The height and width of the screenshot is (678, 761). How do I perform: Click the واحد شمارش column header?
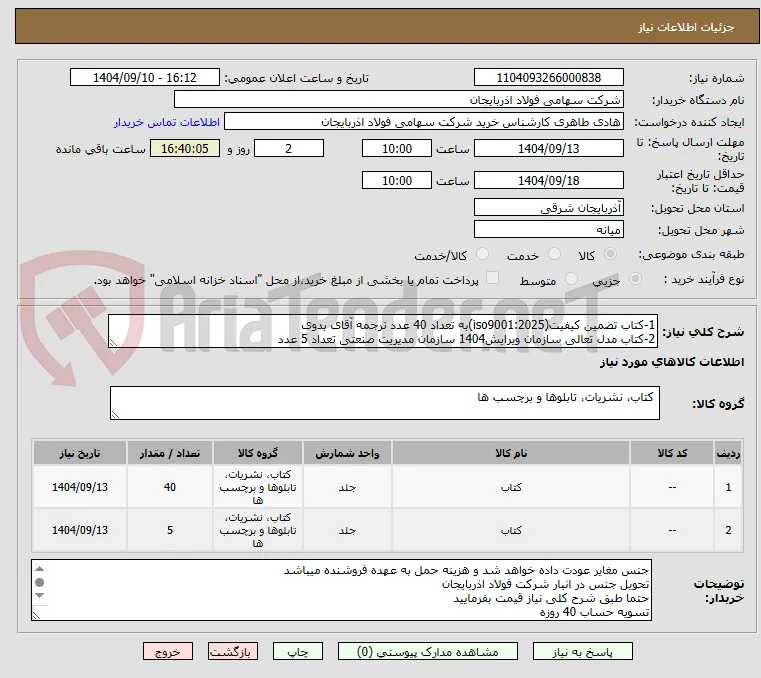tap(347, 453)
